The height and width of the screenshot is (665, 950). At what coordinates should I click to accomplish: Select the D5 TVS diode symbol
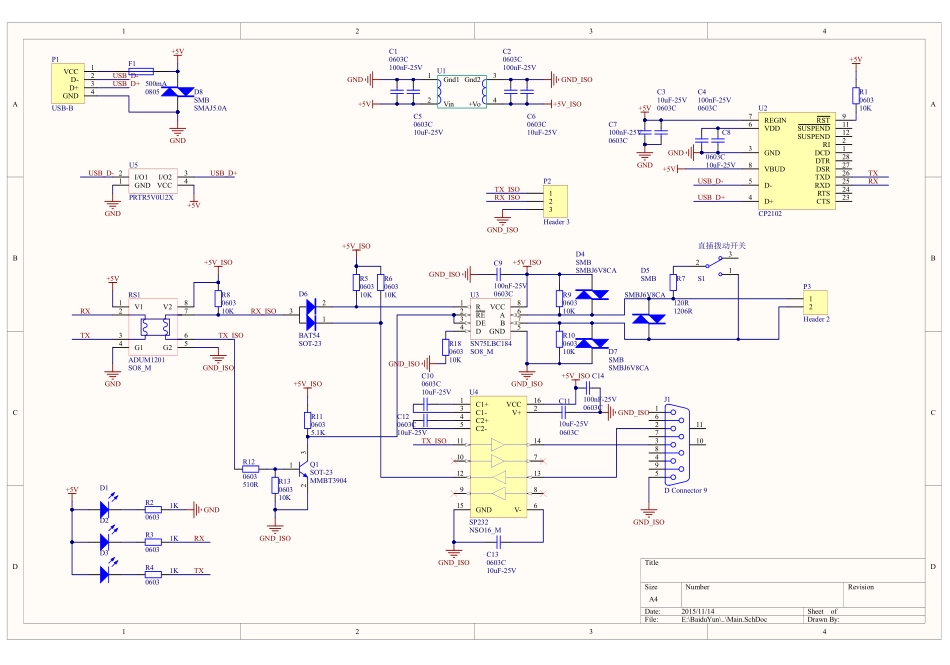[x=649, y=319]
